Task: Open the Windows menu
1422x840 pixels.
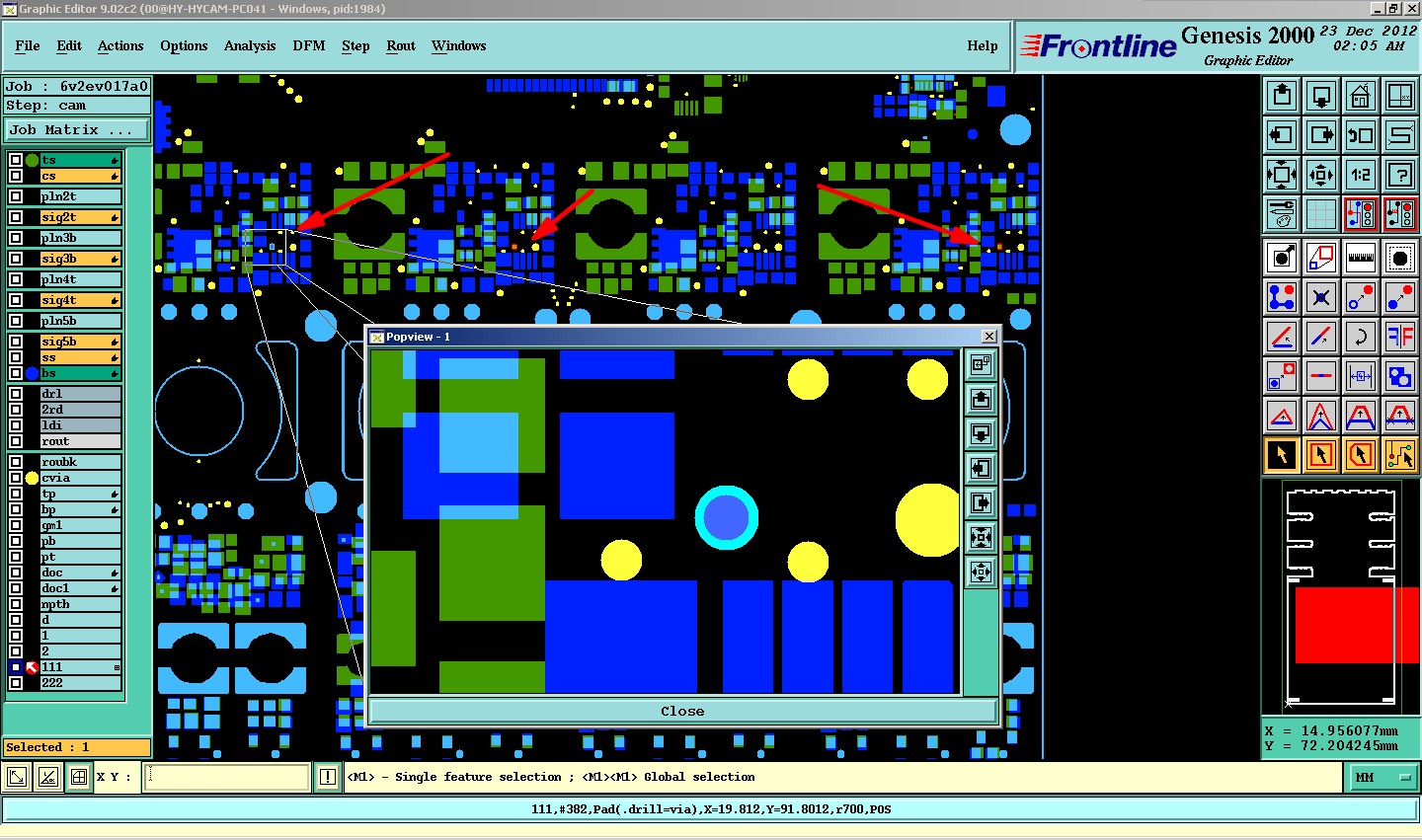Action: click(459, 45)
